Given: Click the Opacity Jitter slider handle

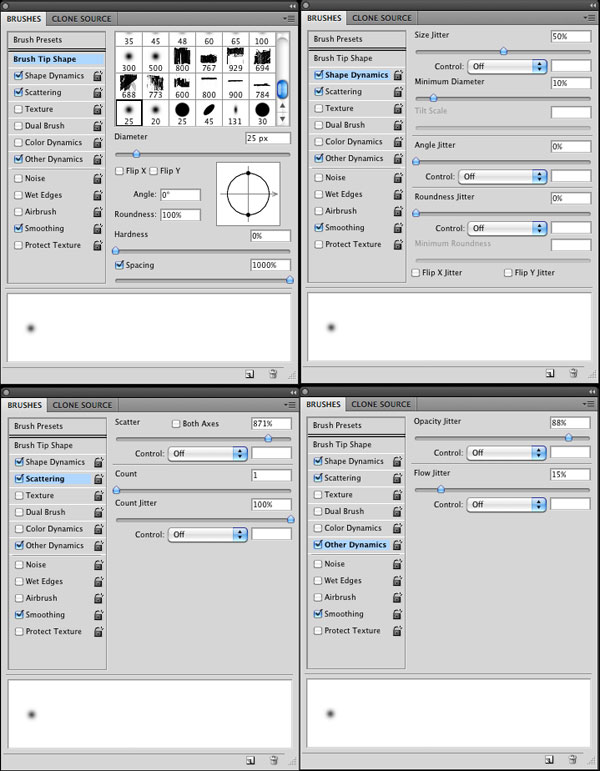Looking at the screenshot, I should click(x=569, y=437).
